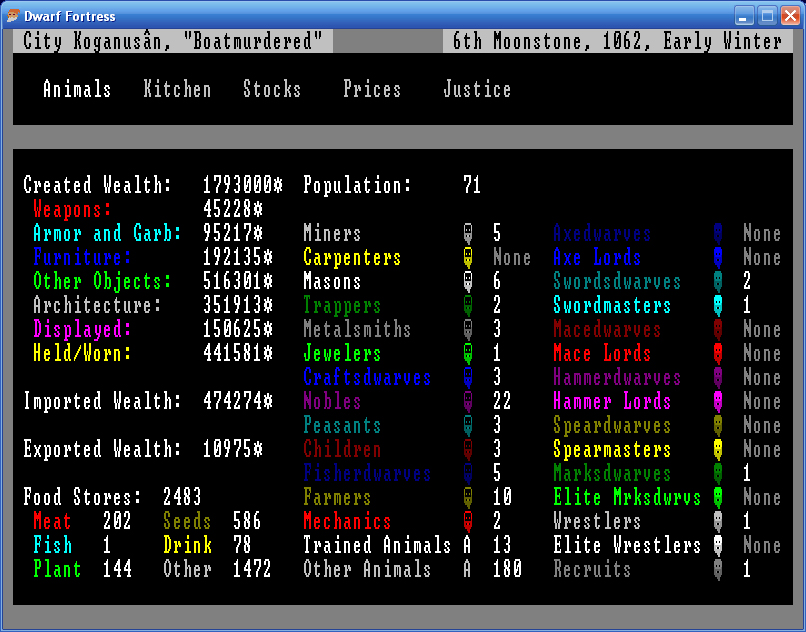The height and width of the screenshot is (632, 806).
Task: Click the Exported Wealth value 10975
Action: [x=233, y=449]
